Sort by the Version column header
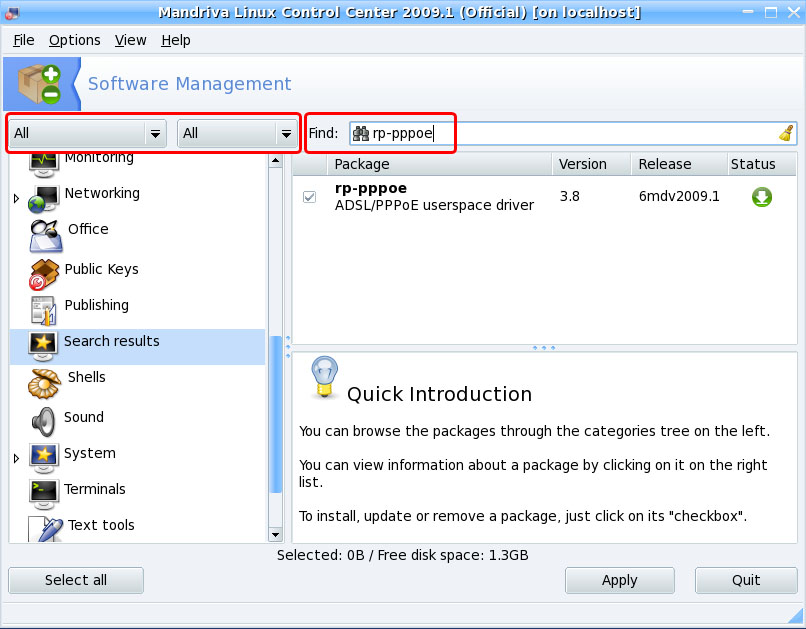The width and height of the screenshot is (806, 629). click(592, 164)
